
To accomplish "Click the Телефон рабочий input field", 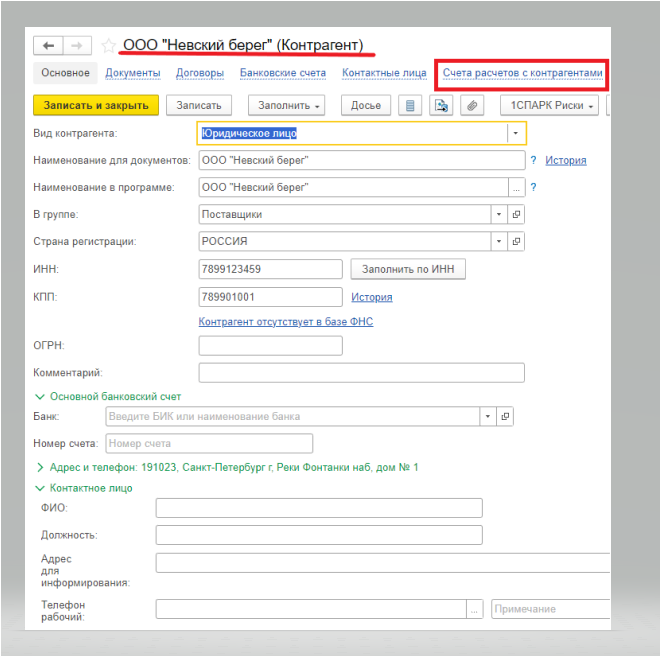I will 311,609.
